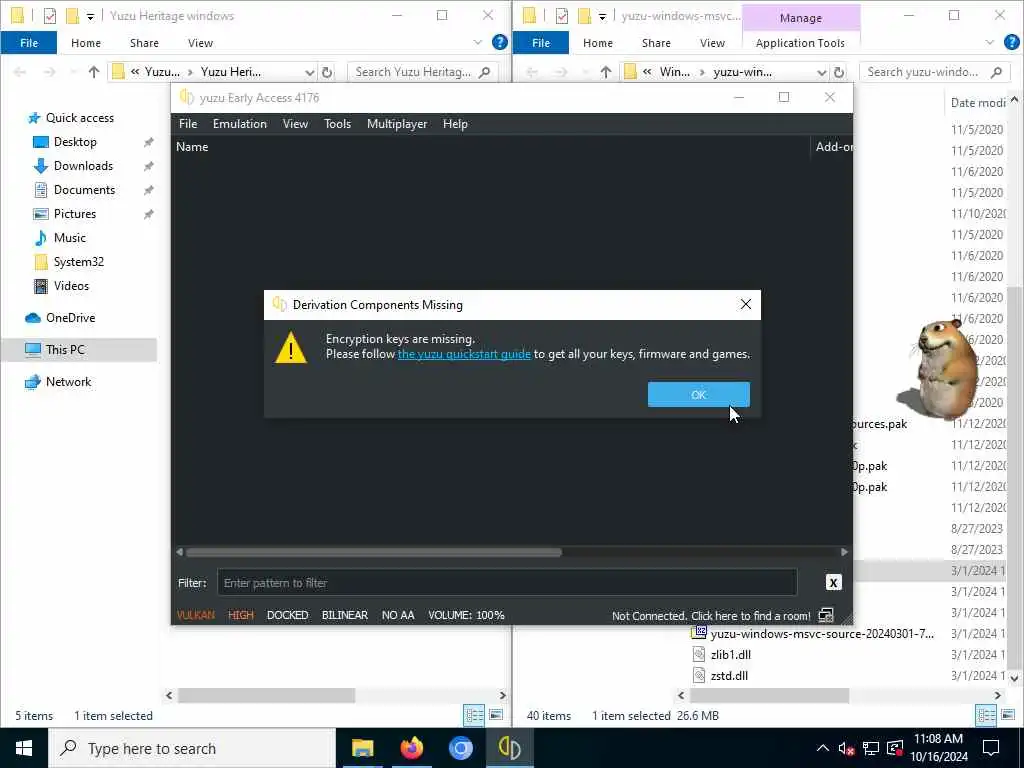
Task: Open File tab in Yuzu Heritage window
Action: click(x=29, y=42)
